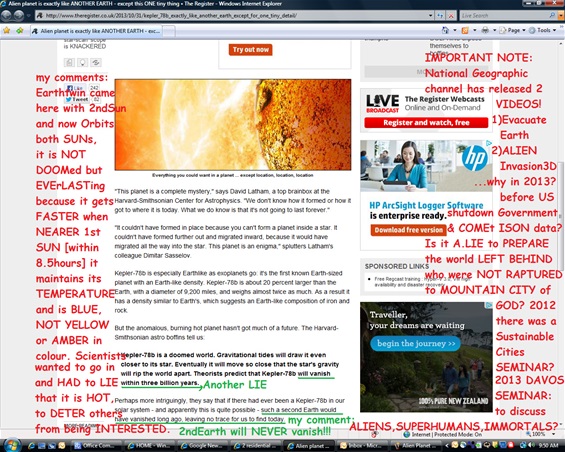The image size is (565, 452).
Task: Stop loading with the red X icon
Action: pyautogui.click(x=451, y=15)
